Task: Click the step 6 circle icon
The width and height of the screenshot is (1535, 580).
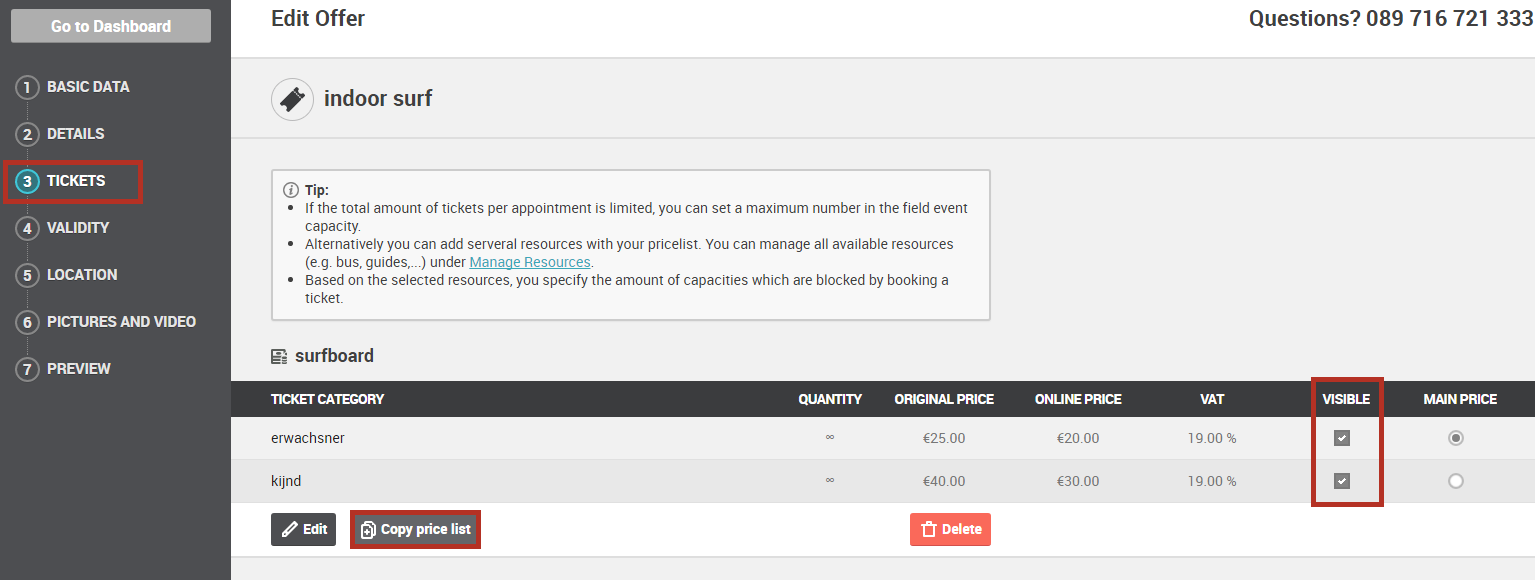Action: click(28, 322)
